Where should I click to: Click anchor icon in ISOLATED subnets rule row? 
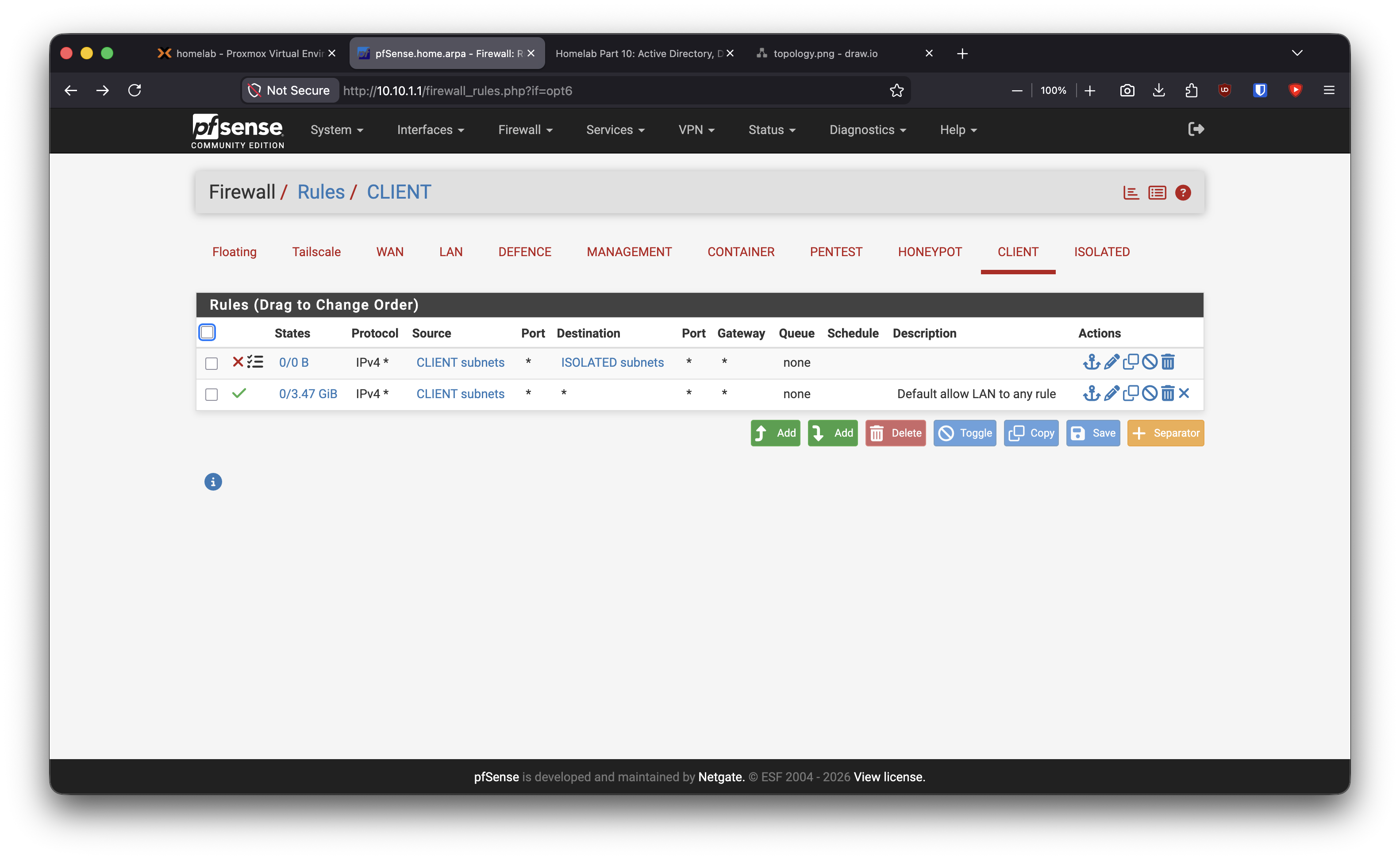[x=1091, y=362]
